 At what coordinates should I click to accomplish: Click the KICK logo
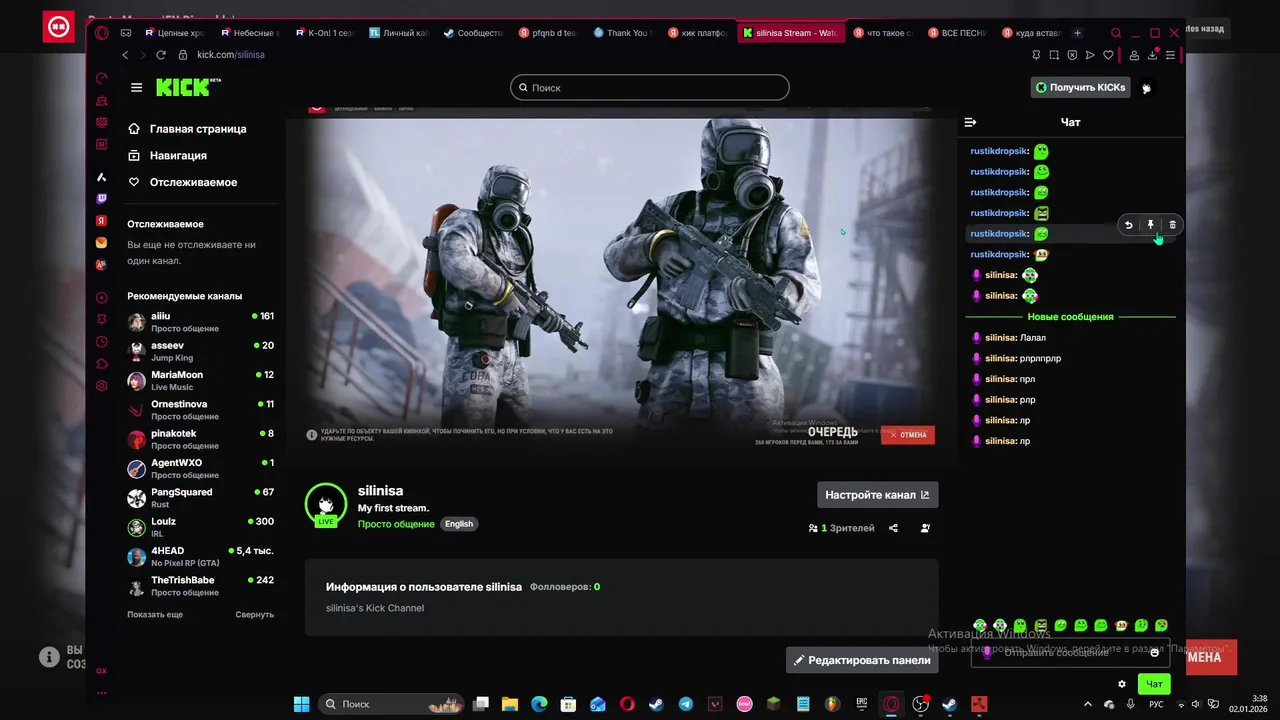[x=188, y=87]
